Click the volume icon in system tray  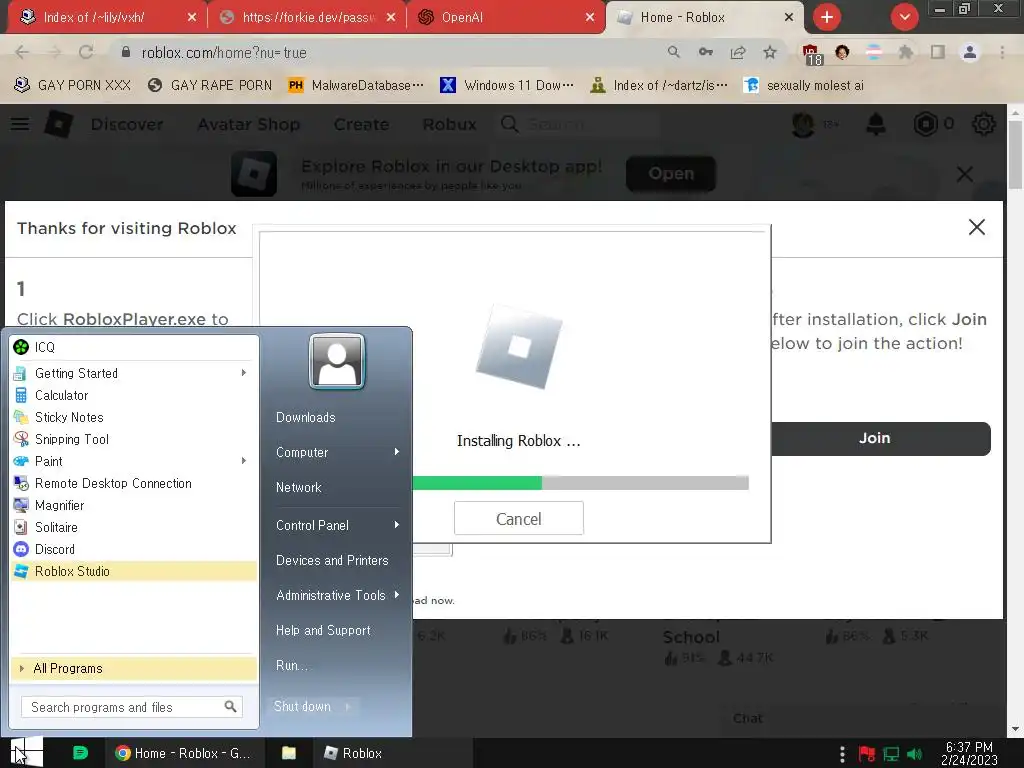click(914, 754)
